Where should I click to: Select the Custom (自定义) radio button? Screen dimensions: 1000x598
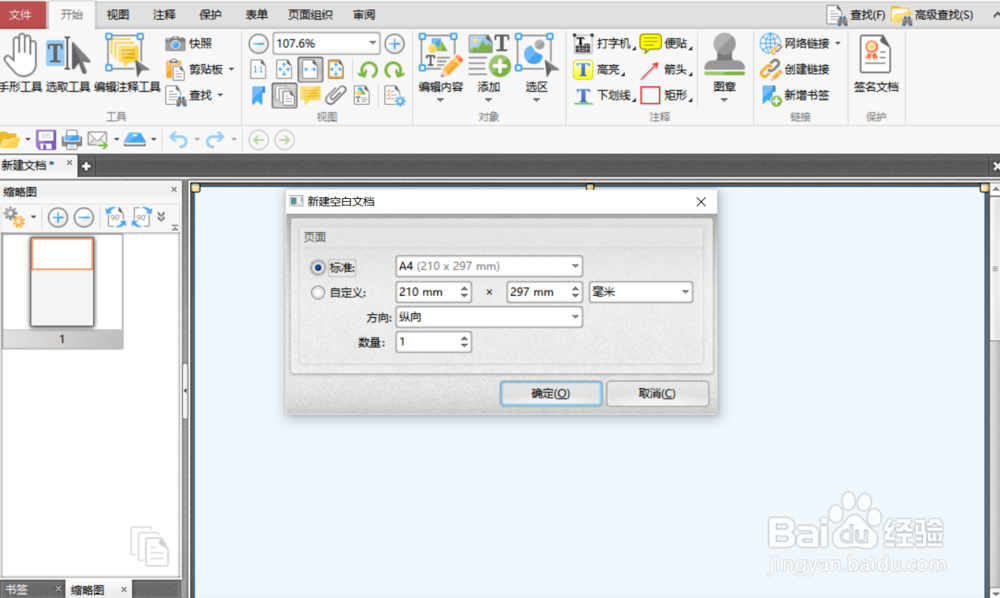(318, 293)
